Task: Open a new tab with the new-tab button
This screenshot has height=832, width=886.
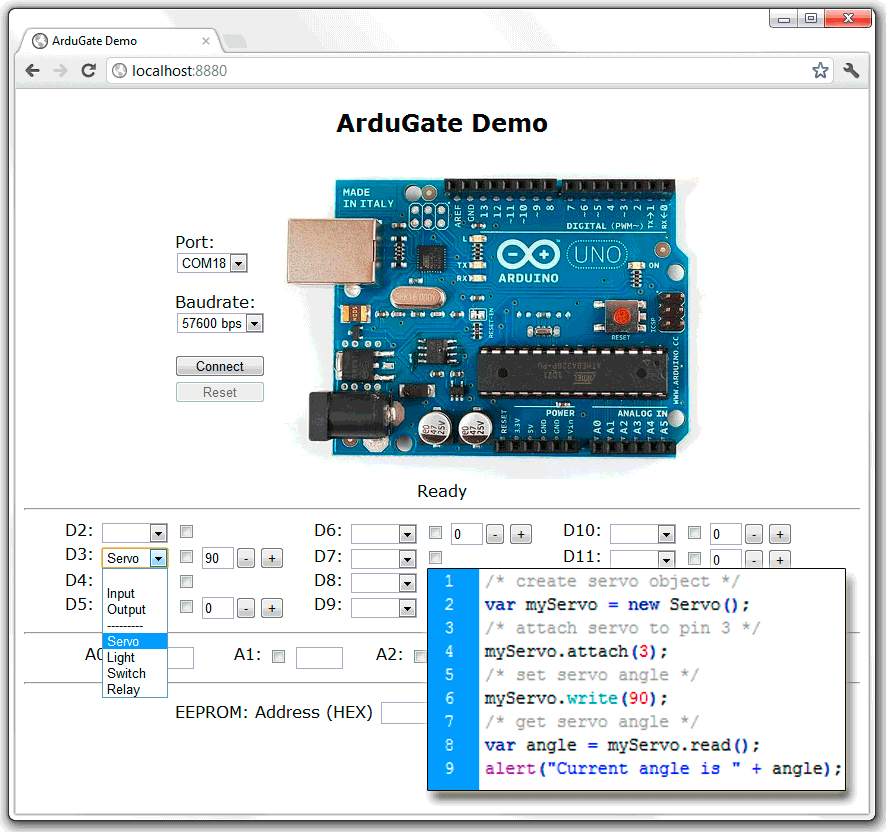Action: [235, 41]
